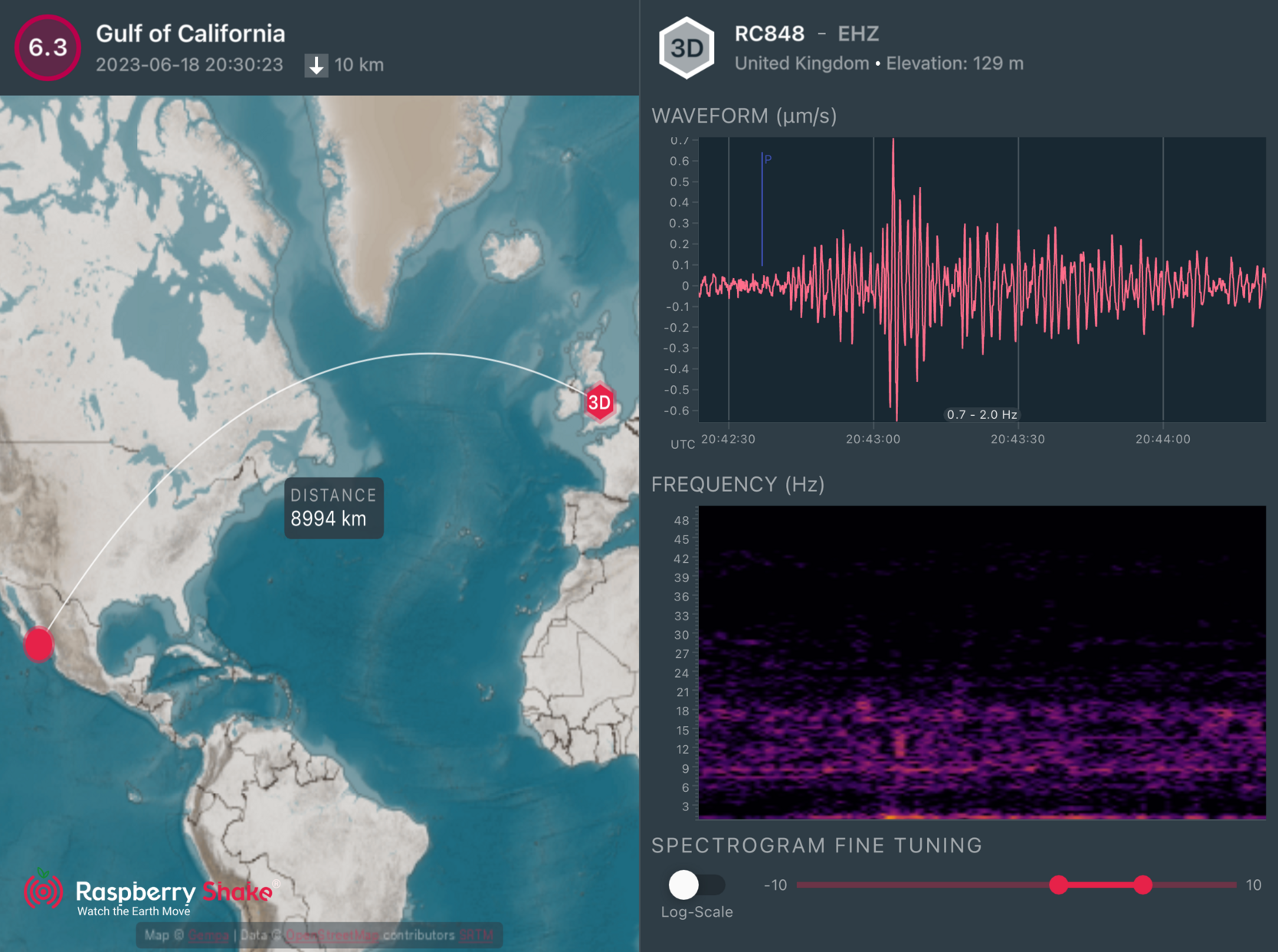1278x952 pixels.
Task: Click the event timestamp 2023-06-18 20:30:23
Action: point(189,65)
